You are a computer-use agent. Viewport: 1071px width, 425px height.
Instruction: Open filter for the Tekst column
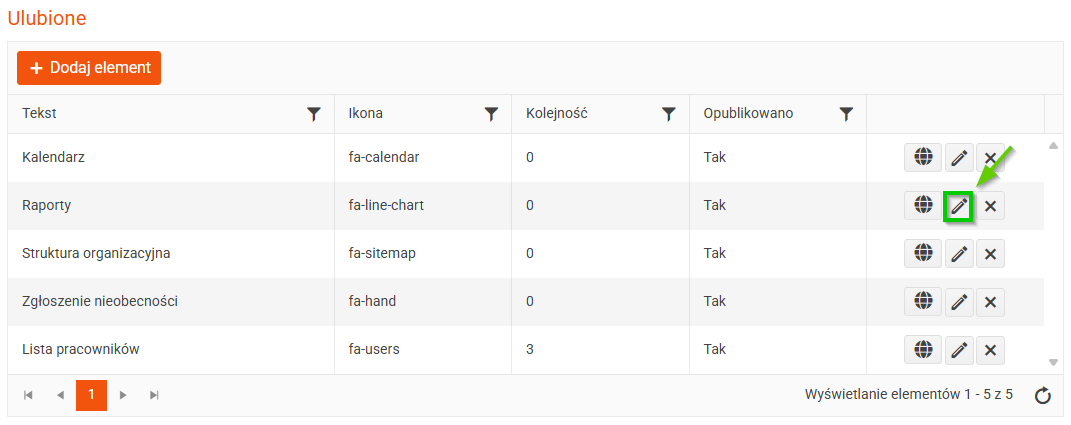coord(313,114)
